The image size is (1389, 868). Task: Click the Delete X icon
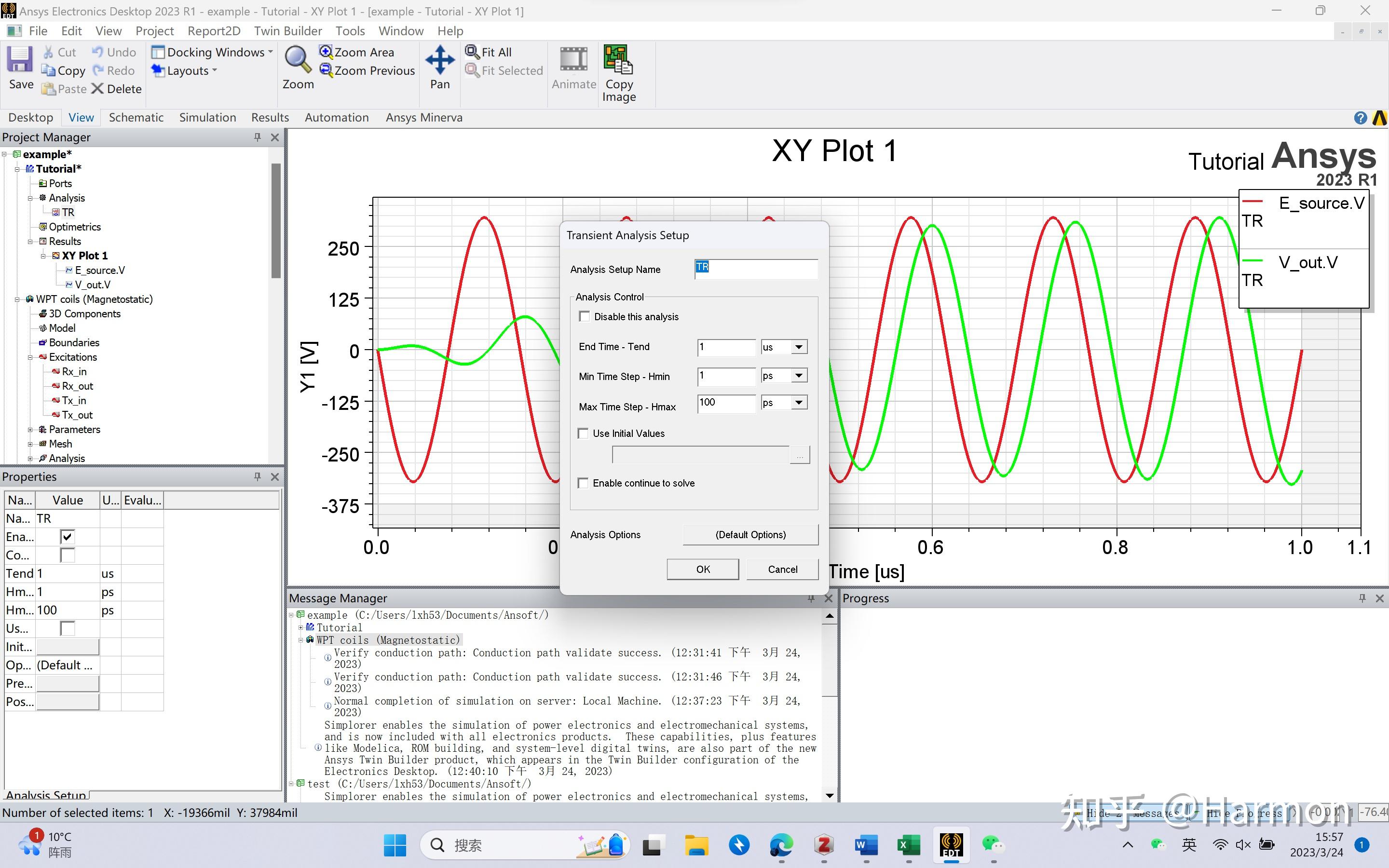(x=97, y=89)
